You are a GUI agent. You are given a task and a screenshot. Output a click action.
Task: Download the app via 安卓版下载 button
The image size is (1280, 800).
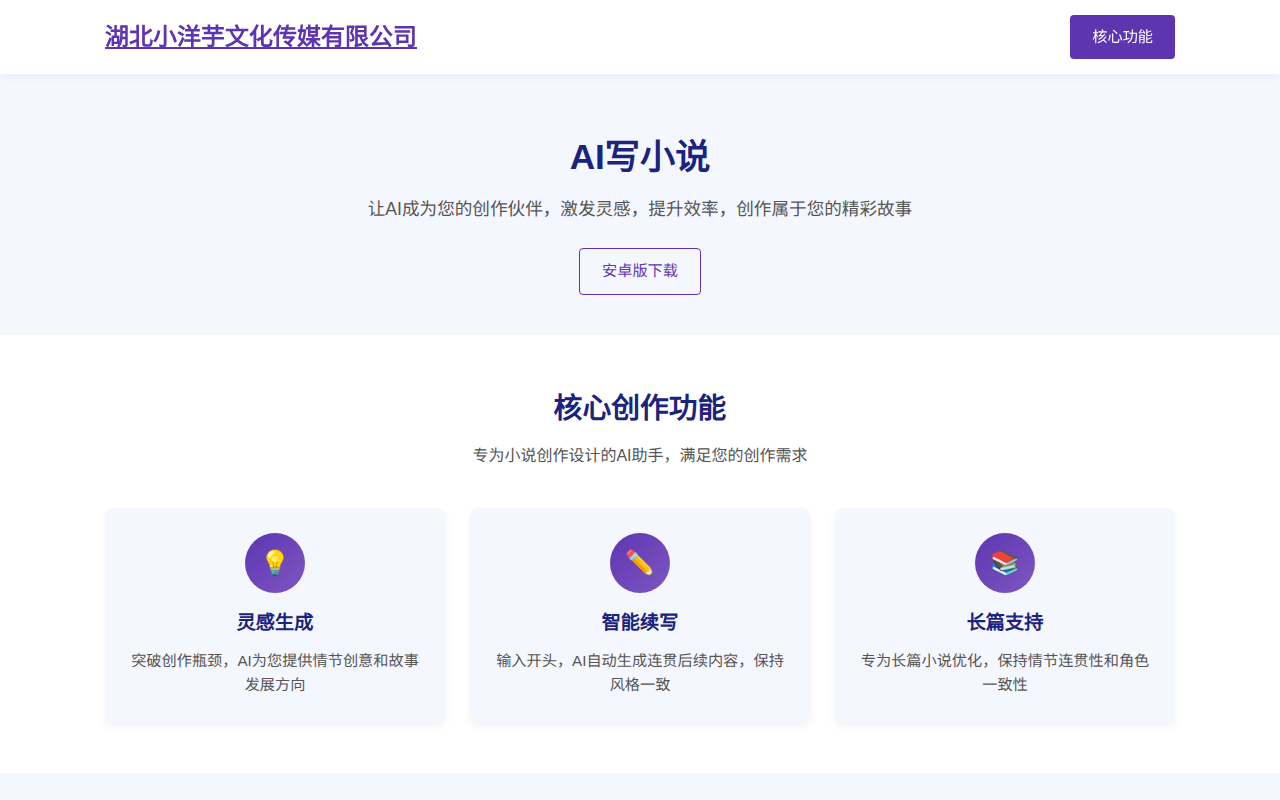pos(640,271)
